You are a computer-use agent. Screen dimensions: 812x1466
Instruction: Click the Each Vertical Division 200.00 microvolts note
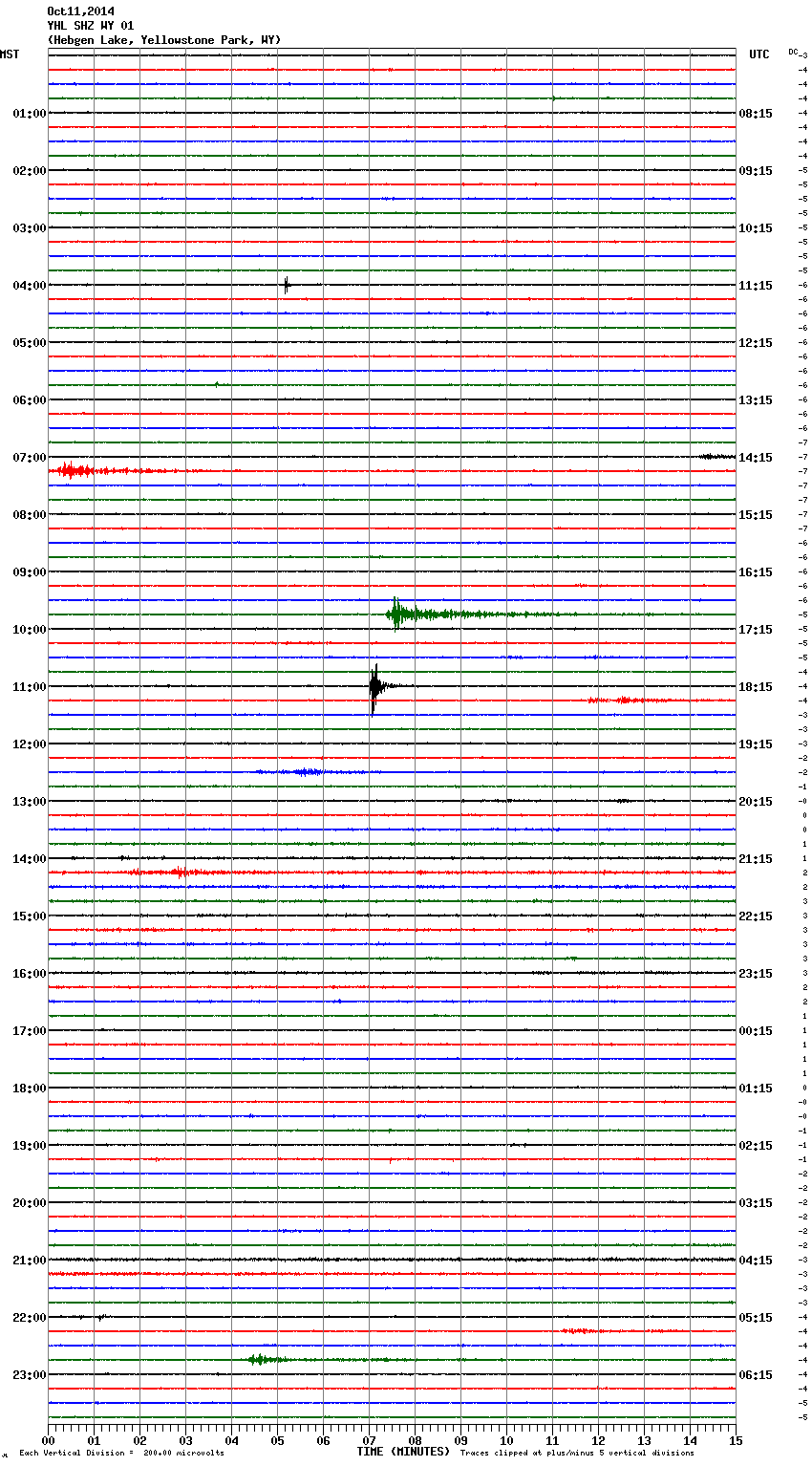pyautogui.click(x=121, y=1454)
